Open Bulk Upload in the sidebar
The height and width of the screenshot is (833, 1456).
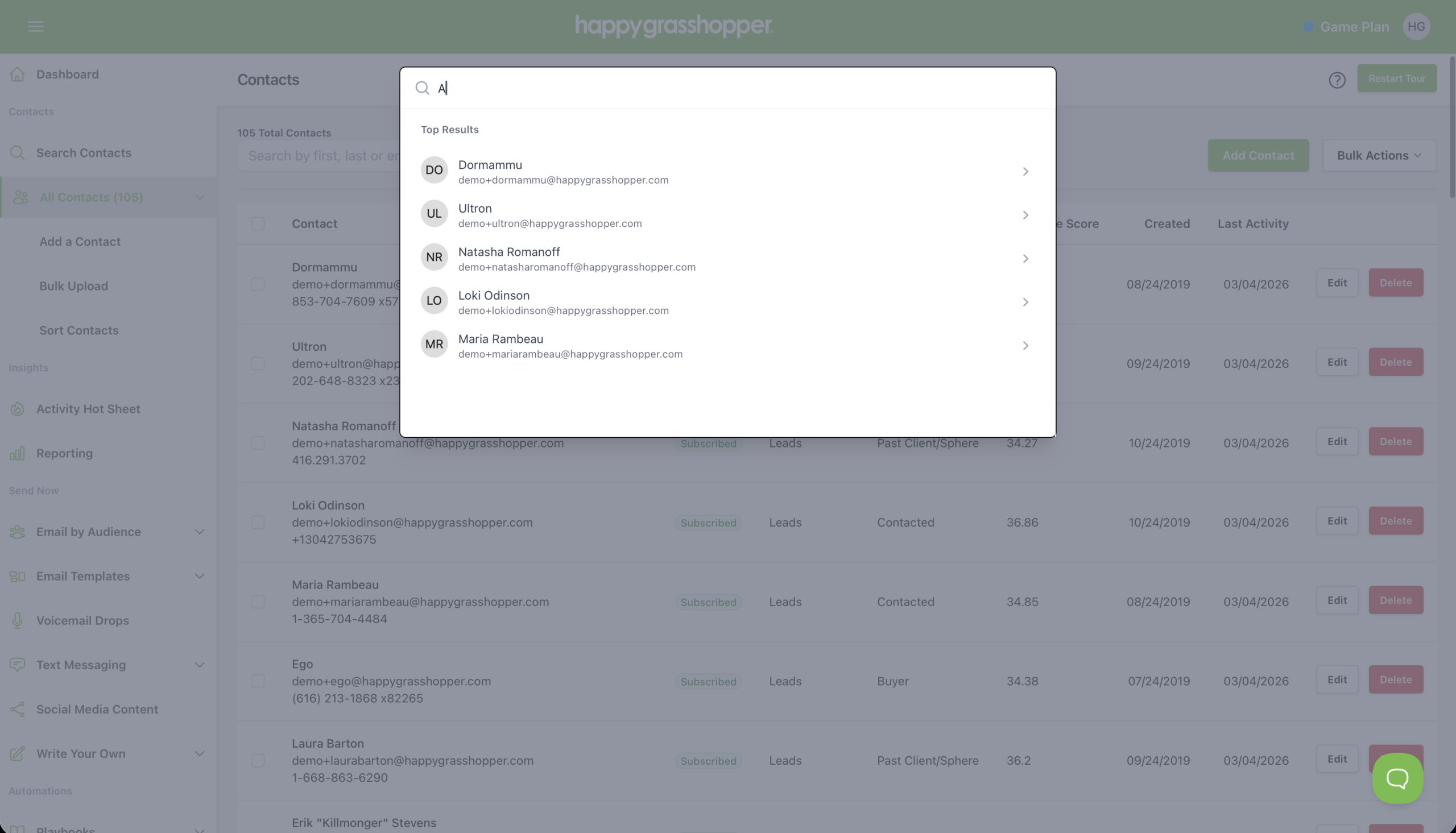coord(74,286)
